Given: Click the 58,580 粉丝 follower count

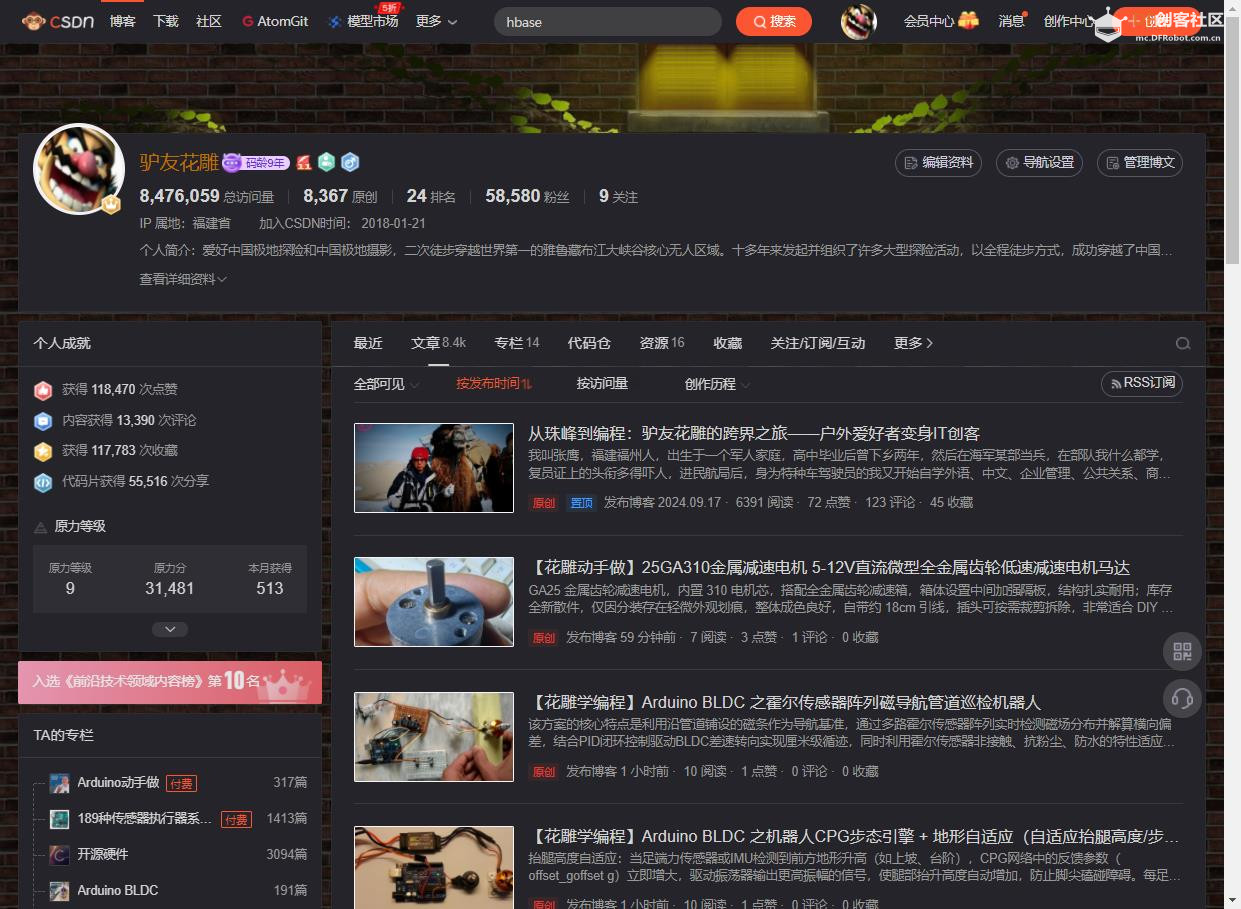Looking at the screenshot, I should pyautogui.click(x=527, y=197).
